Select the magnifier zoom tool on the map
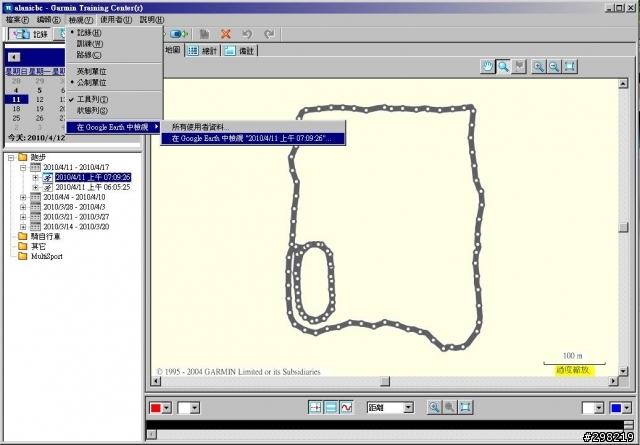This screenshot has width=640, height=445. (x=503, y=67)
